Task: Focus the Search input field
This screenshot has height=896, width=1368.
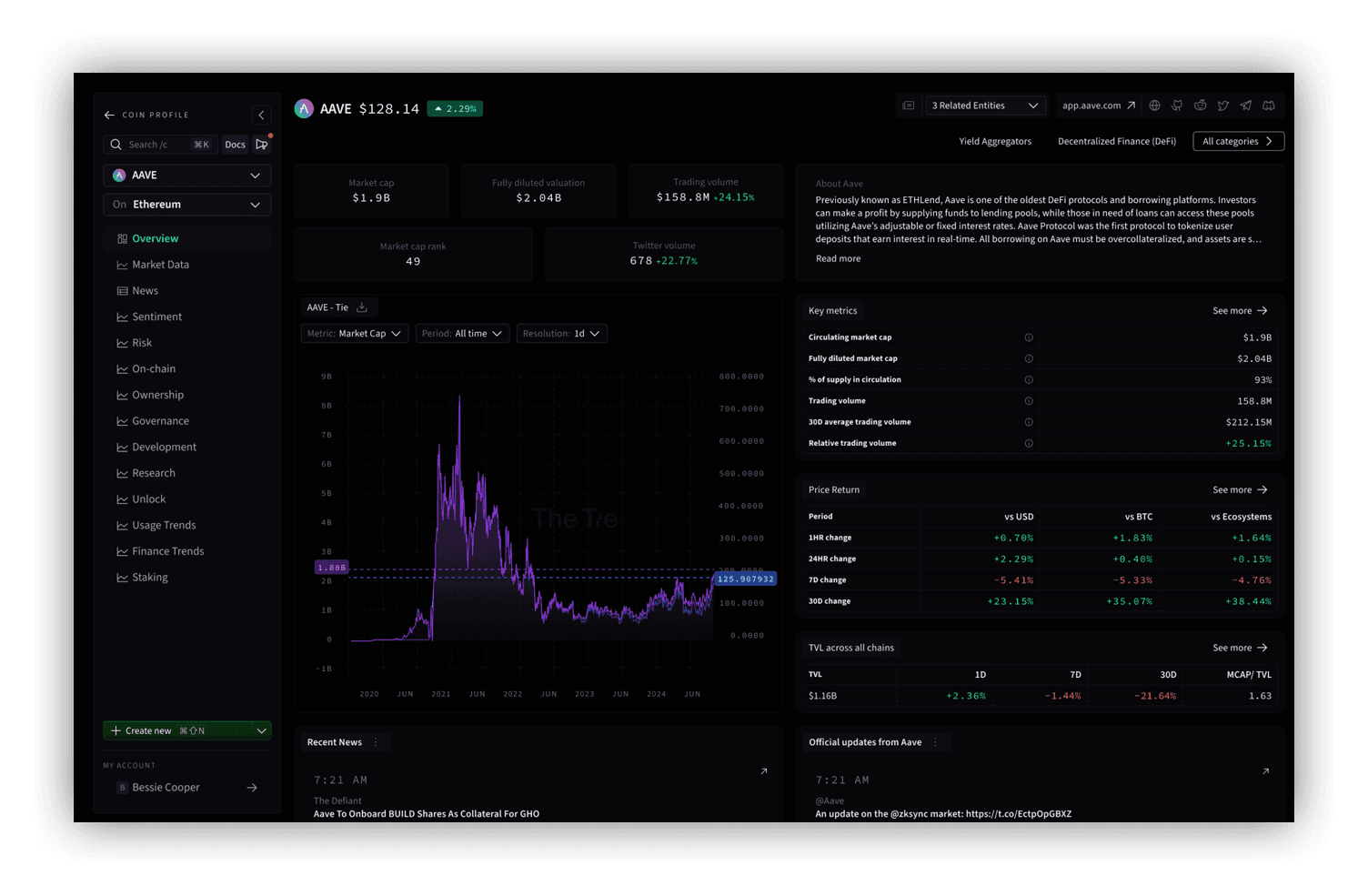Action: pos(160,144)
